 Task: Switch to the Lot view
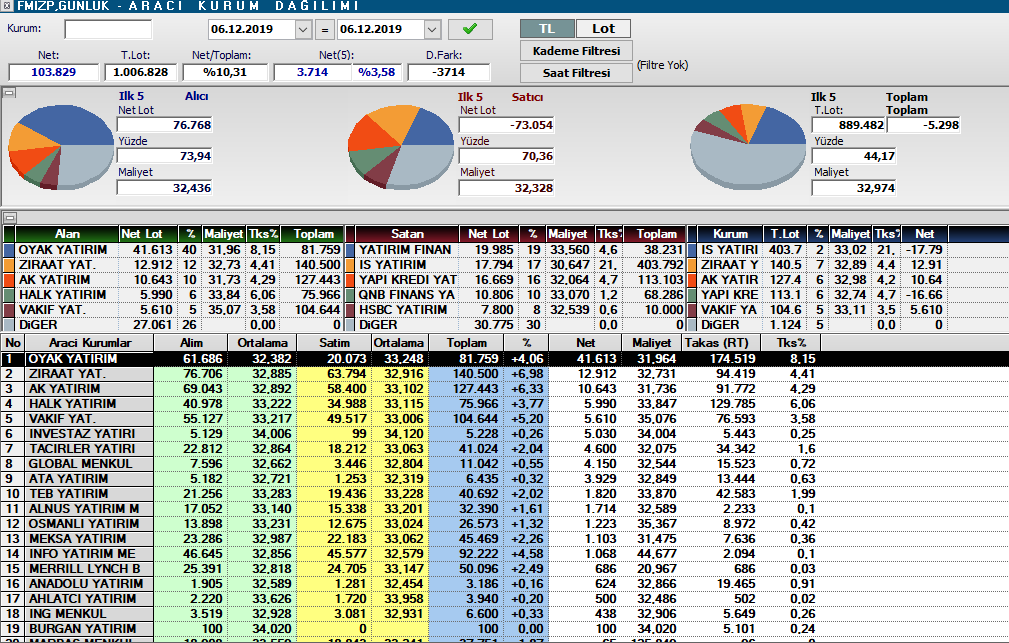coord(603,28)
